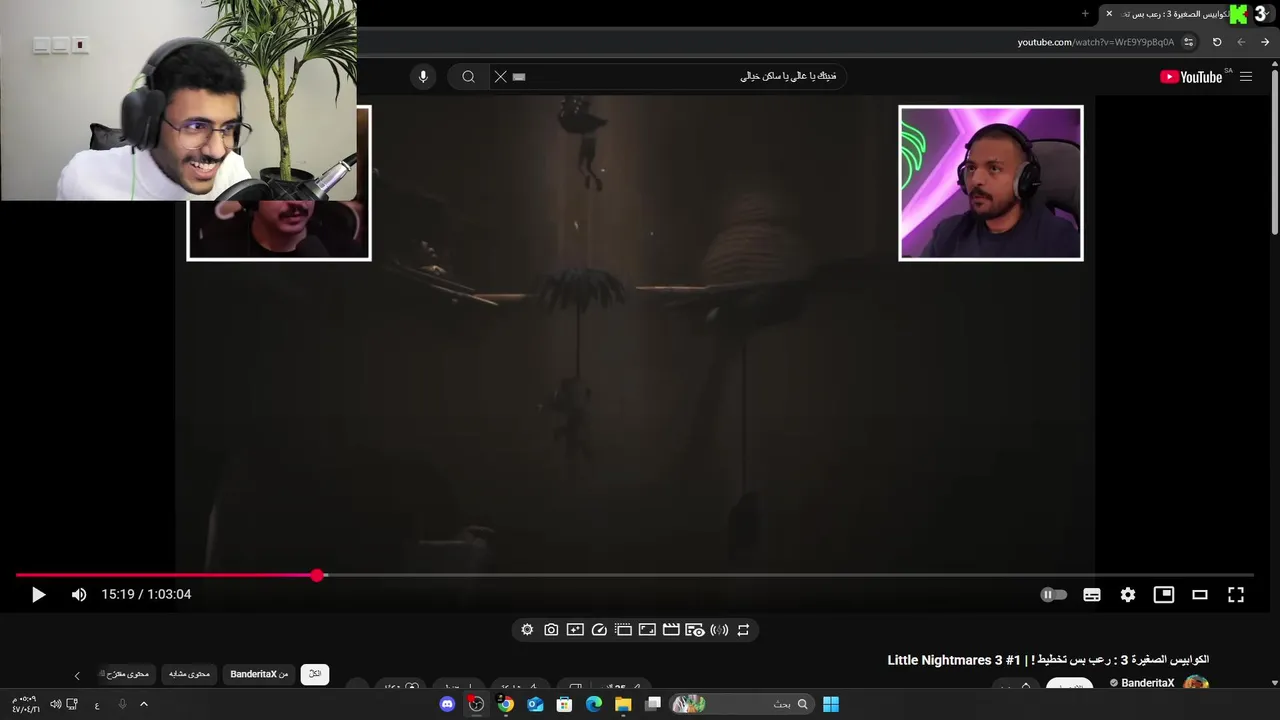
Task: Click the video time display 15:19 / 1:03:04
Action: coord(146,594)
